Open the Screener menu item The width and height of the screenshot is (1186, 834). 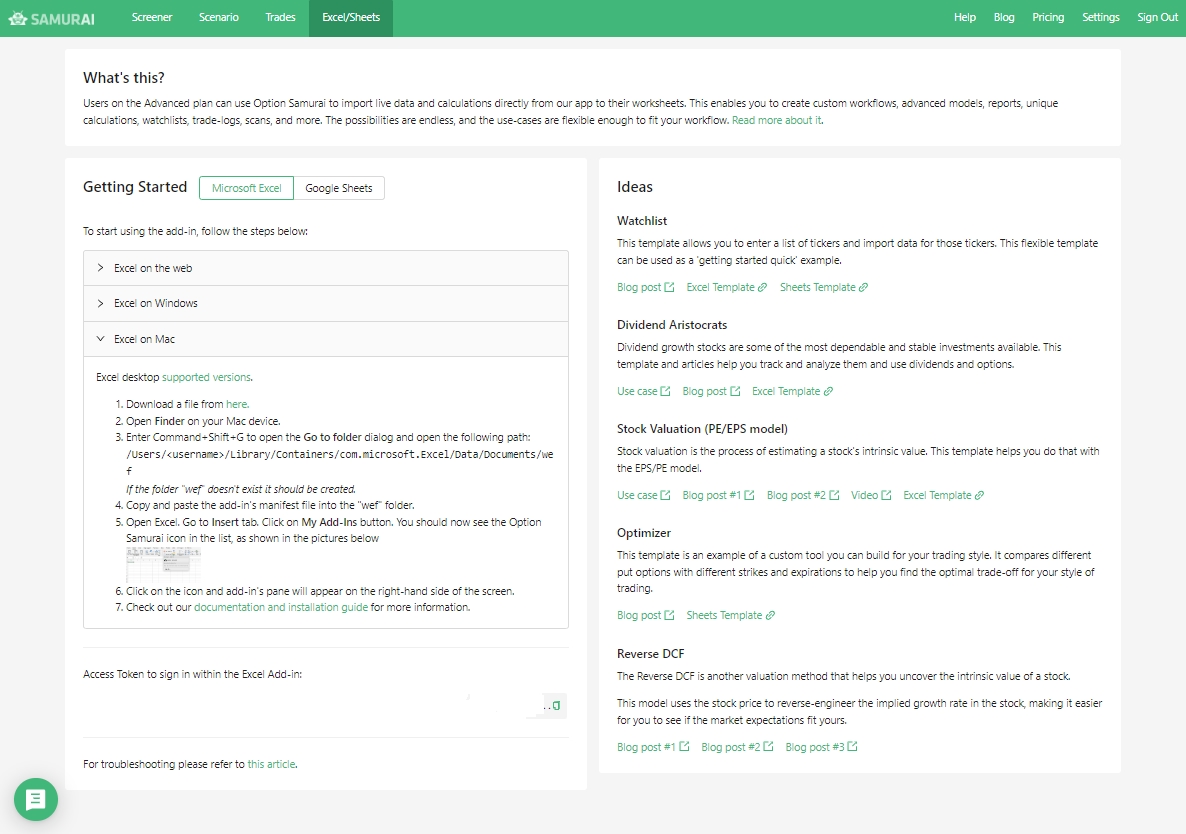click(152, 17)
